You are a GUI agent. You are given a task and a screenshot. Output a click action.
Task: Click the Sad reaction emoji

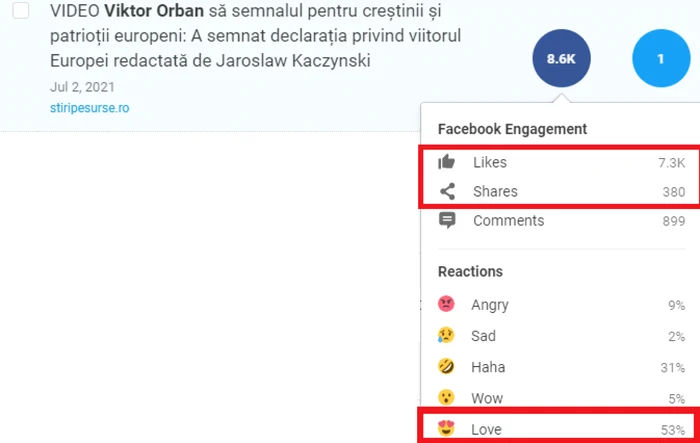coord(446,335)
